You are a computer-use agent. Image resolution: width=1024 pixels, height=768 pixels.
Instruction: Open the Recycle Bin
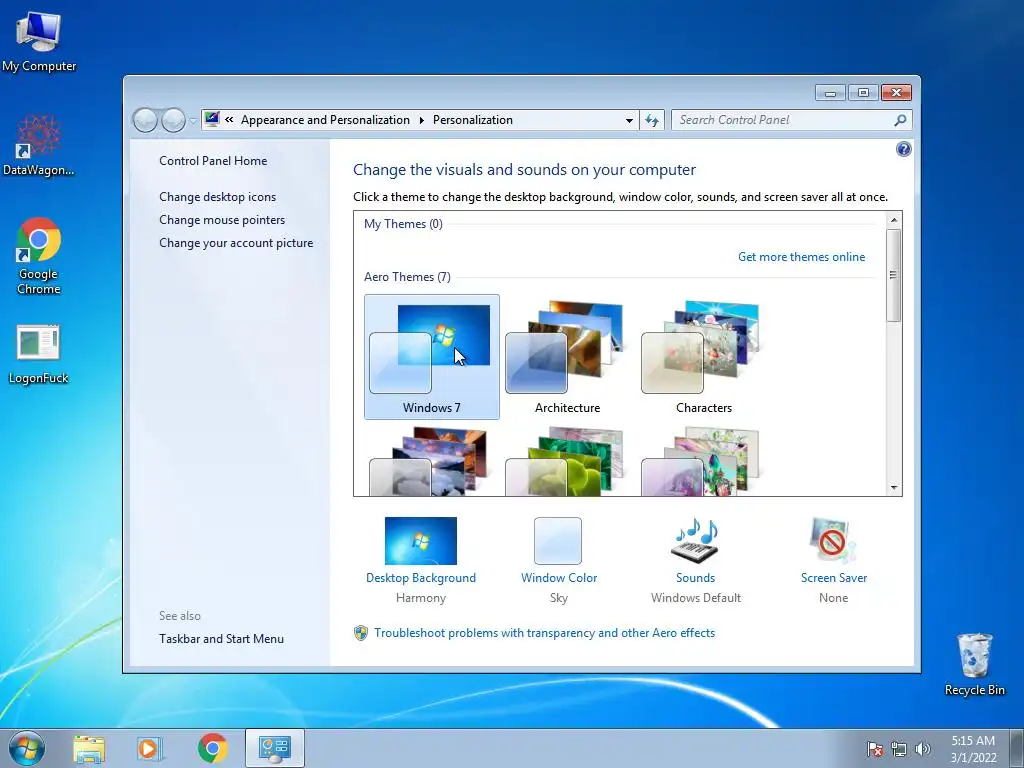click(974, 664)
